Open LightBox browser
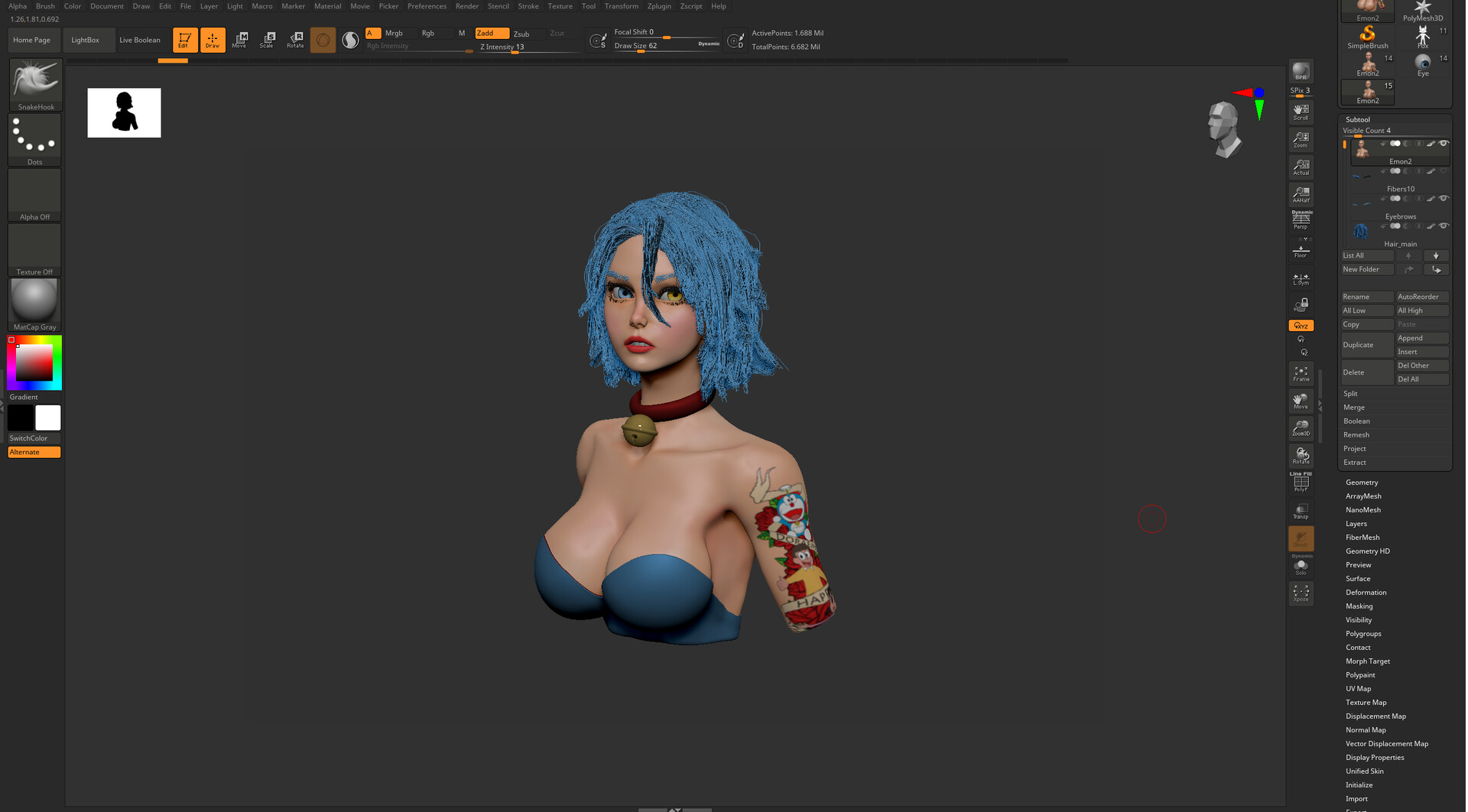 pyautogui.click(x=85, y=40)
